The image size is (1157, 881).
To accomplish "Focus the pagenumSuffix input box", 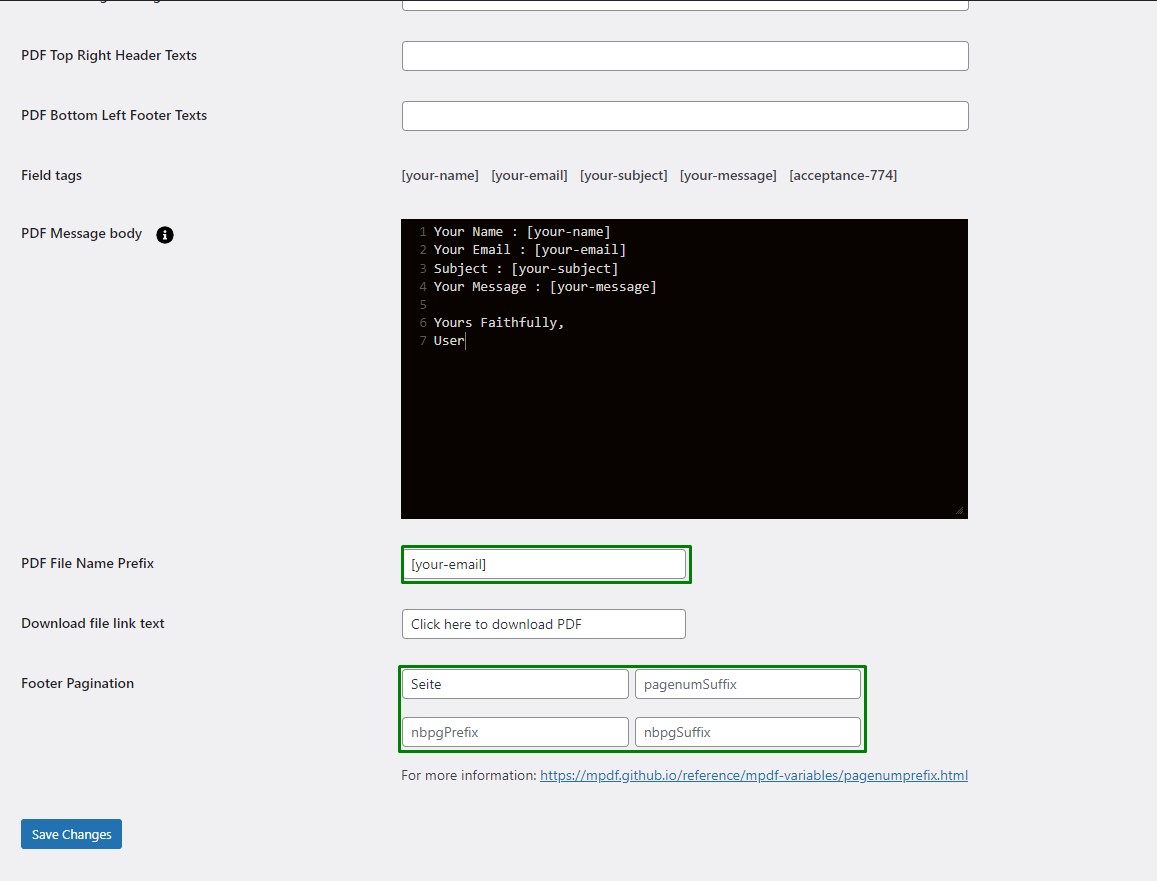I will point(747,684).
